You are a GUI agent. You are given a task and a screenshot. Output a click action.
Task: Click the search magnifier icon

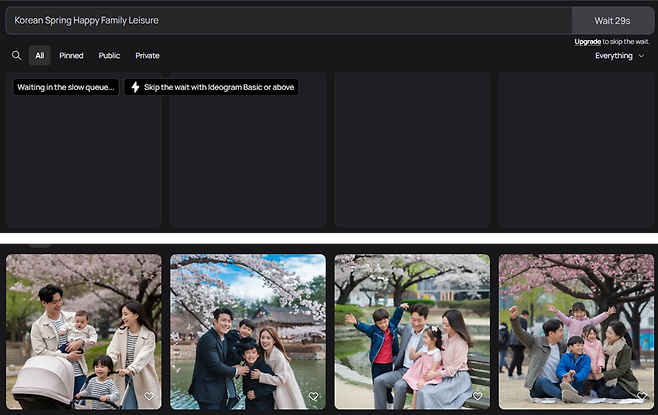(x=16, y=55)
